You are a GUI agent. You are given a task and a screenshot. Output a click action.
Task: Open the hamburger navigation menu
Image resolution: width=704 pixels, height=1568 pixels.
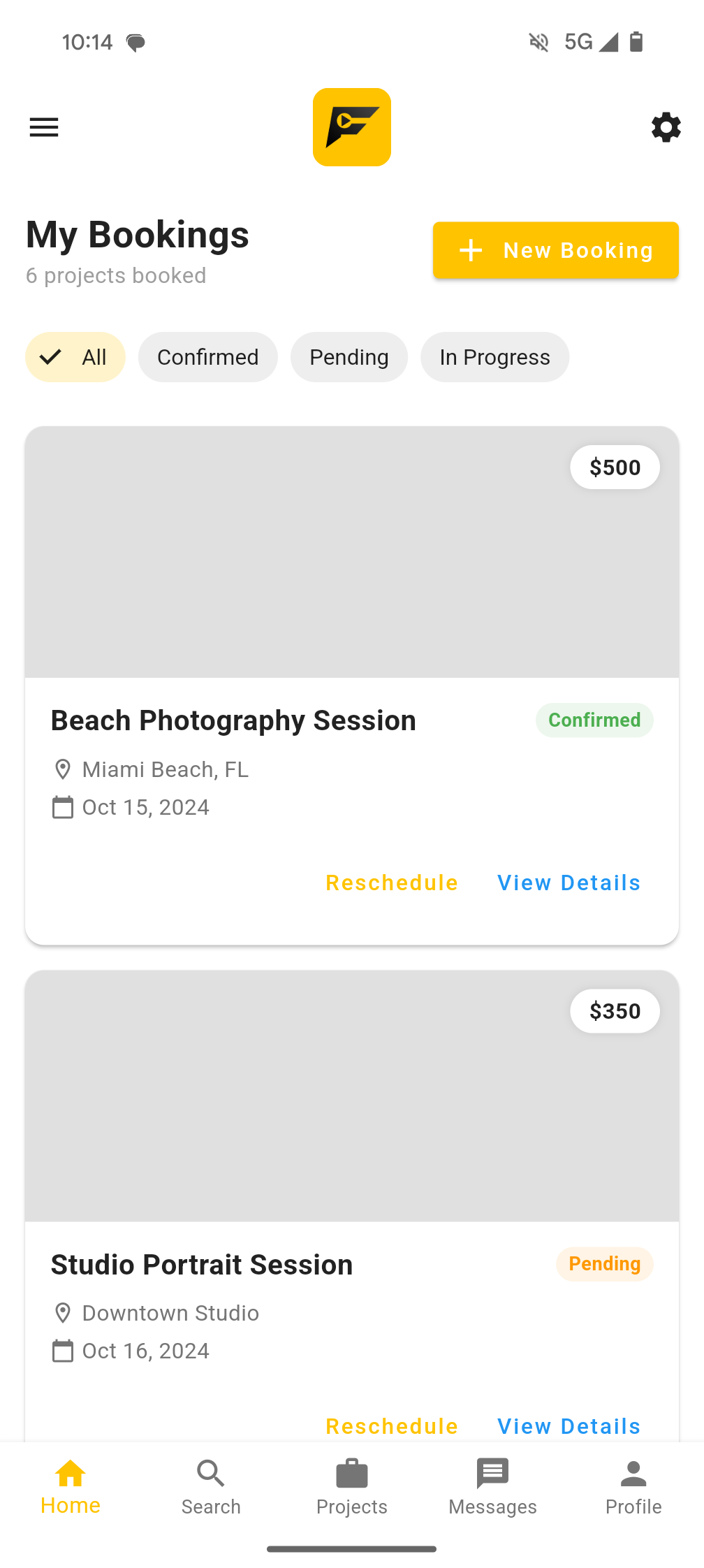point(44,127)
